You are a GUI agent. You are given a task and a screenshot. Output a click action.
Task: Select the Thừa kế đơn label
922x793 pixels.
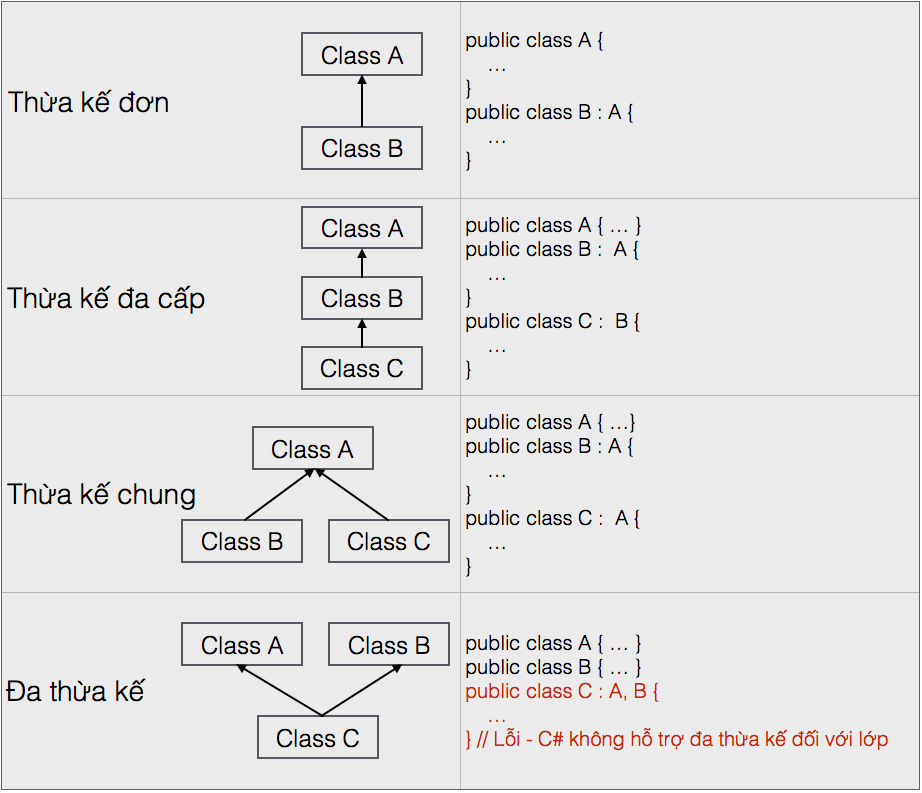89,102
